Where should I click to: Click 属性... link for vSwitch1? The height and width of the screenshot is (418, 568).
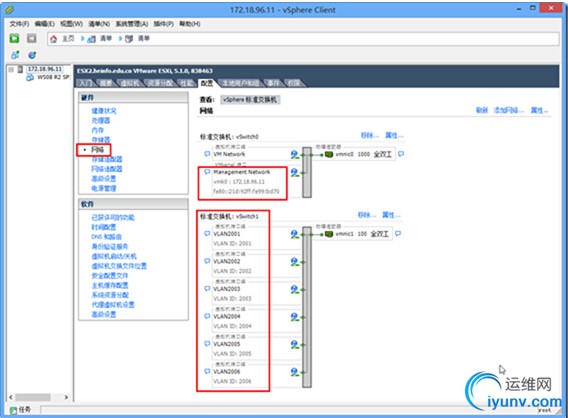click(391, 215)
